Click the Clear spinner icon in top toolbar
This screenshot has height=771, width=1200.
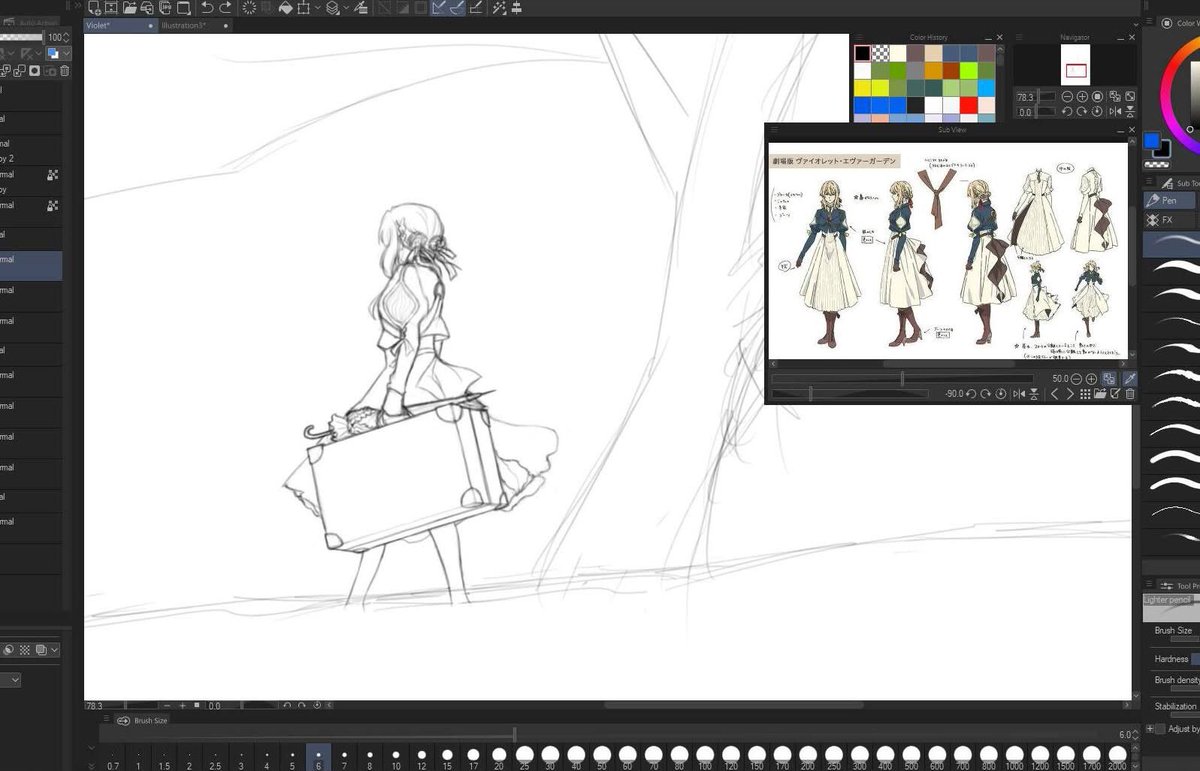(x=249, y=8)
